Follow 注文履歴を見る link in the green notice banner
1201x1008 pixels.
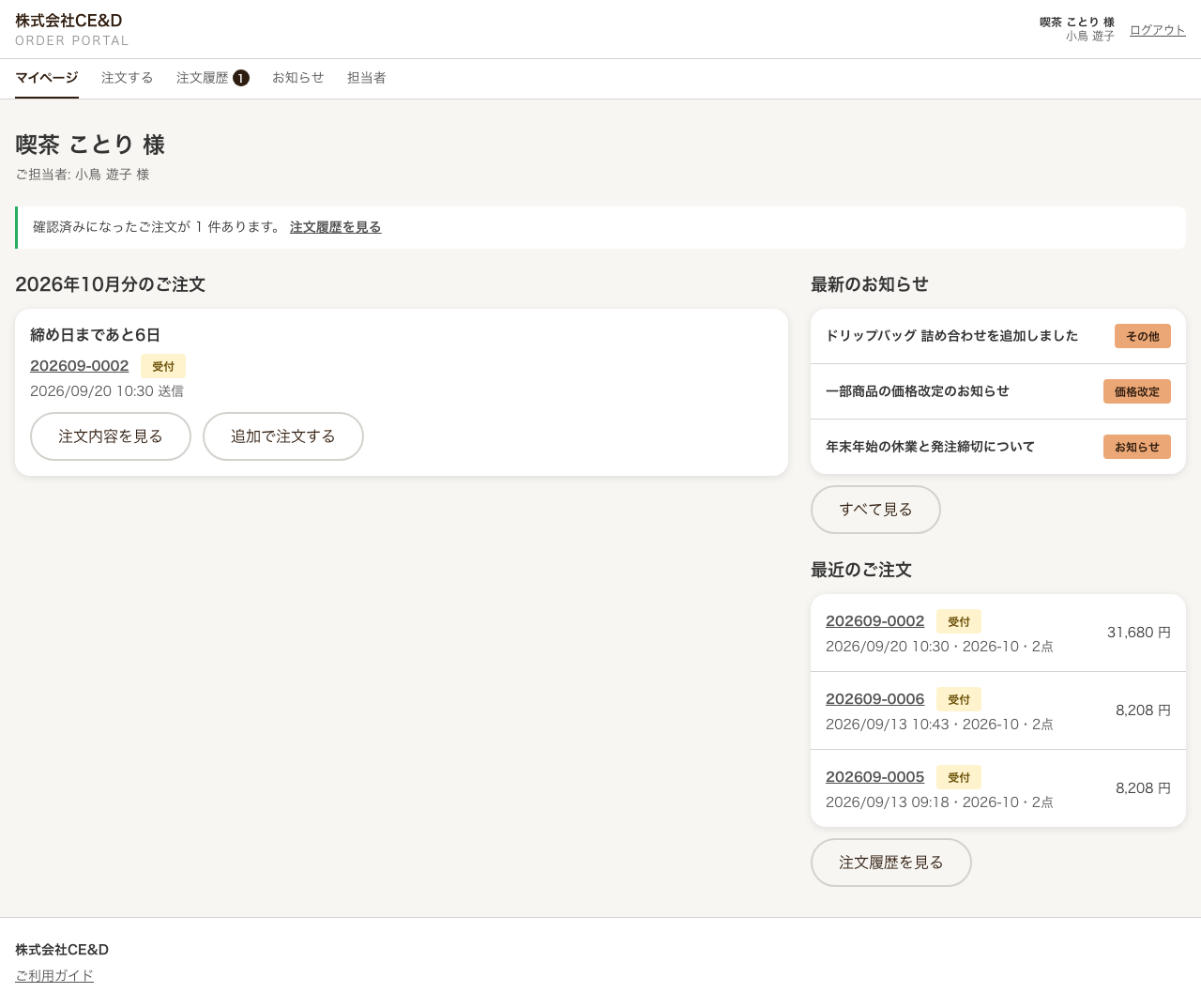pyautogui.click(x=336, y=227)
